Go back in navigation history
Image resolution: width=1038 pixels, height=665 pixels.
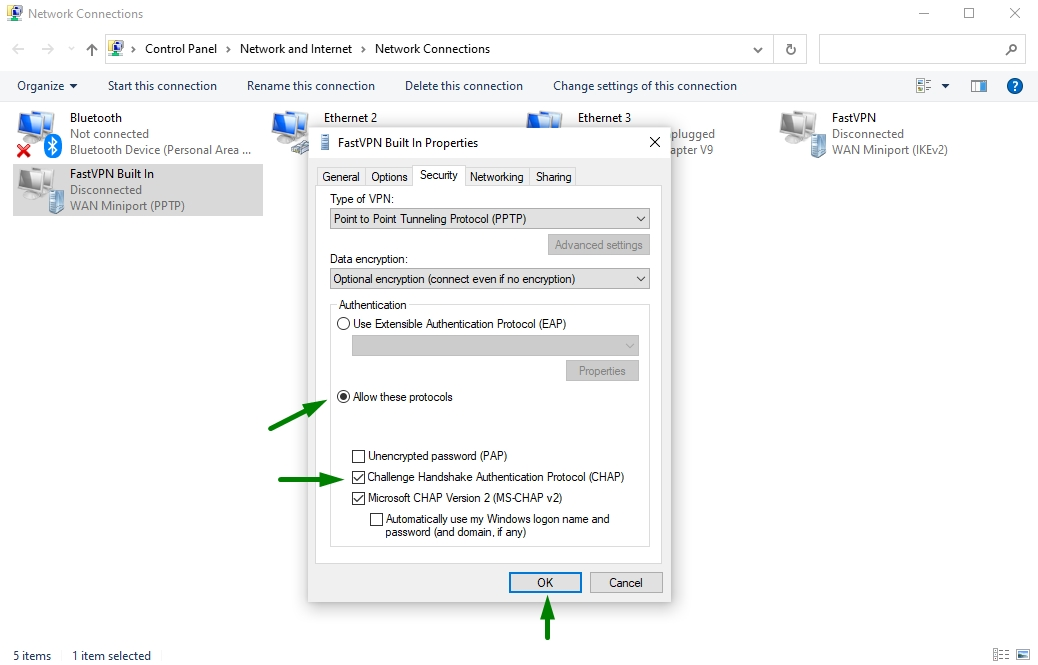19,49
